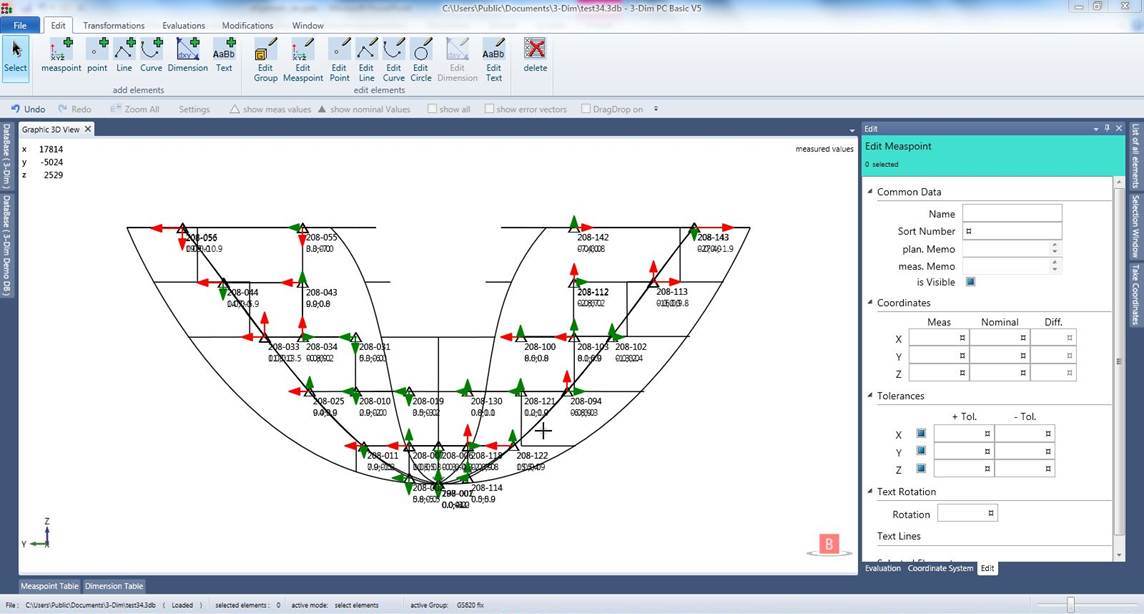The width and height of the screenshot is (1144, 614).
Task: Click the Edit Circle icon
Action: (421, 59)
